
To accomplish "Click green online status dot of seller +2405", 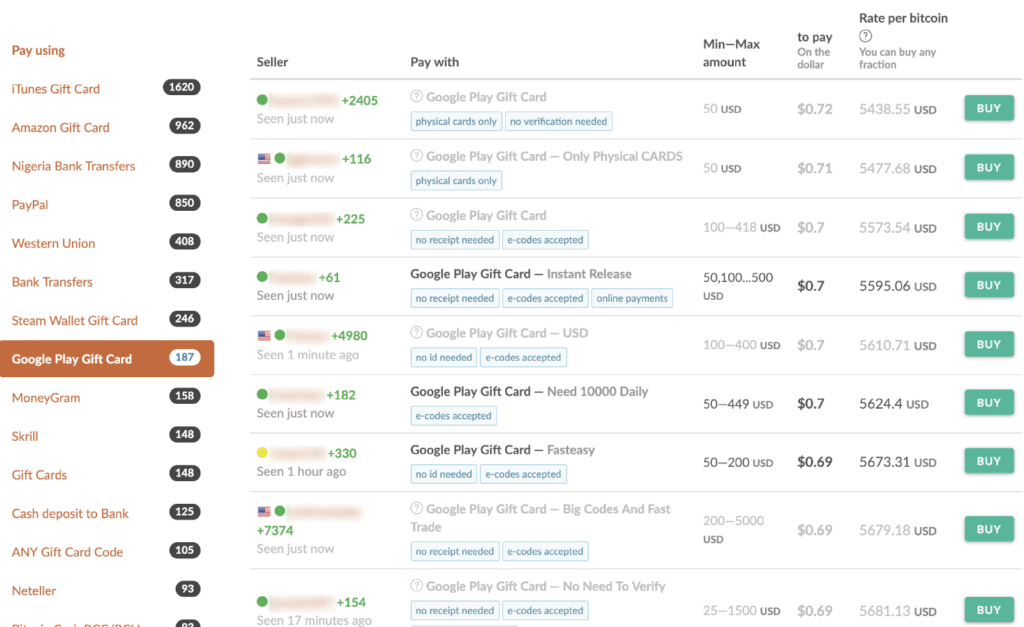I will (263, 100).
